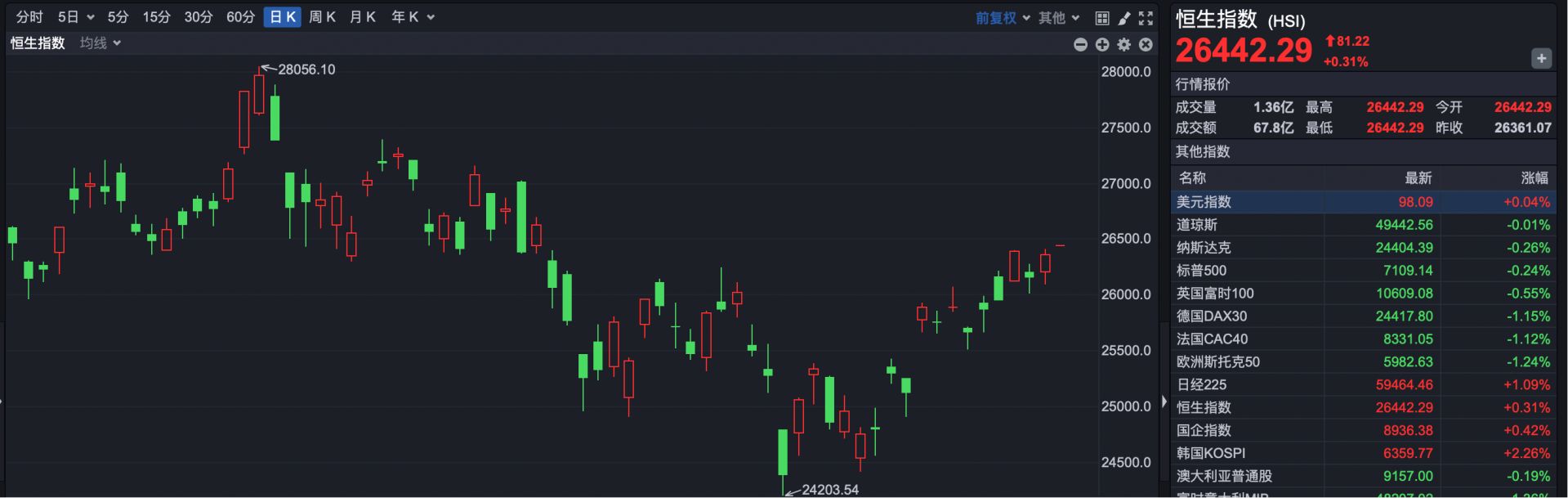This screenshot has width=1568, height=498.
Task: Select the 韩国KOSPI index row
Action: coord(1363,454)
